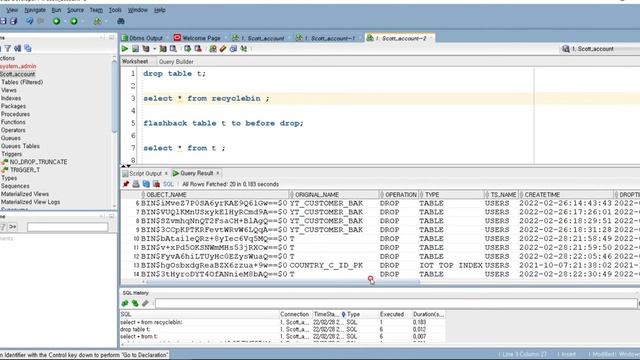This screenshot has height=360, width=640.
Task: Run the statement with the green play icon
Action: click(x=125, y=49)
